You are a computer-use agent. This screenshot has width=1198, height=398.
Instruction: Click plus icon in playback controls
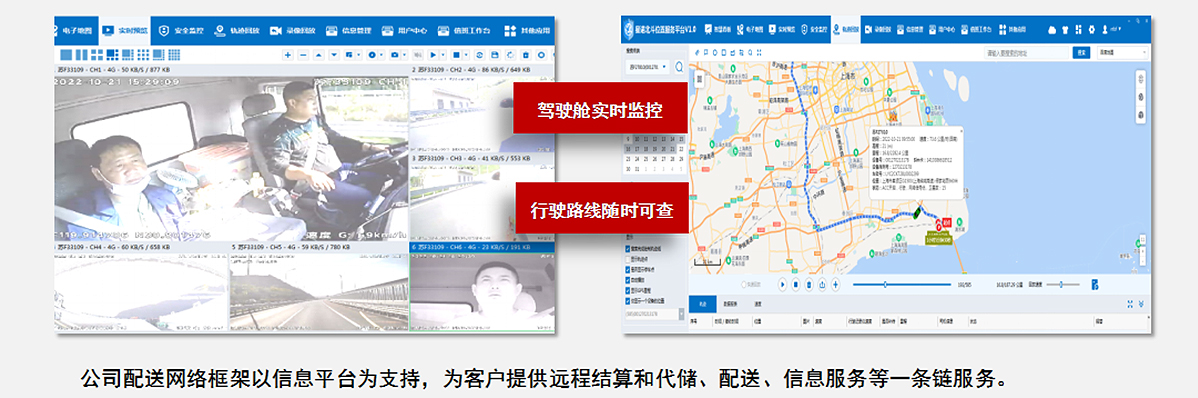click(836, 284)
